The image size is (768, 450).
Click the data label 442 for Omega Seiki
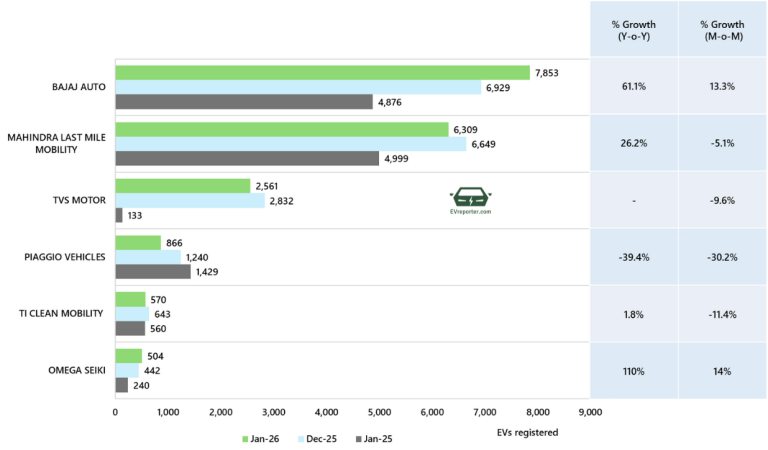click(152, 371)
